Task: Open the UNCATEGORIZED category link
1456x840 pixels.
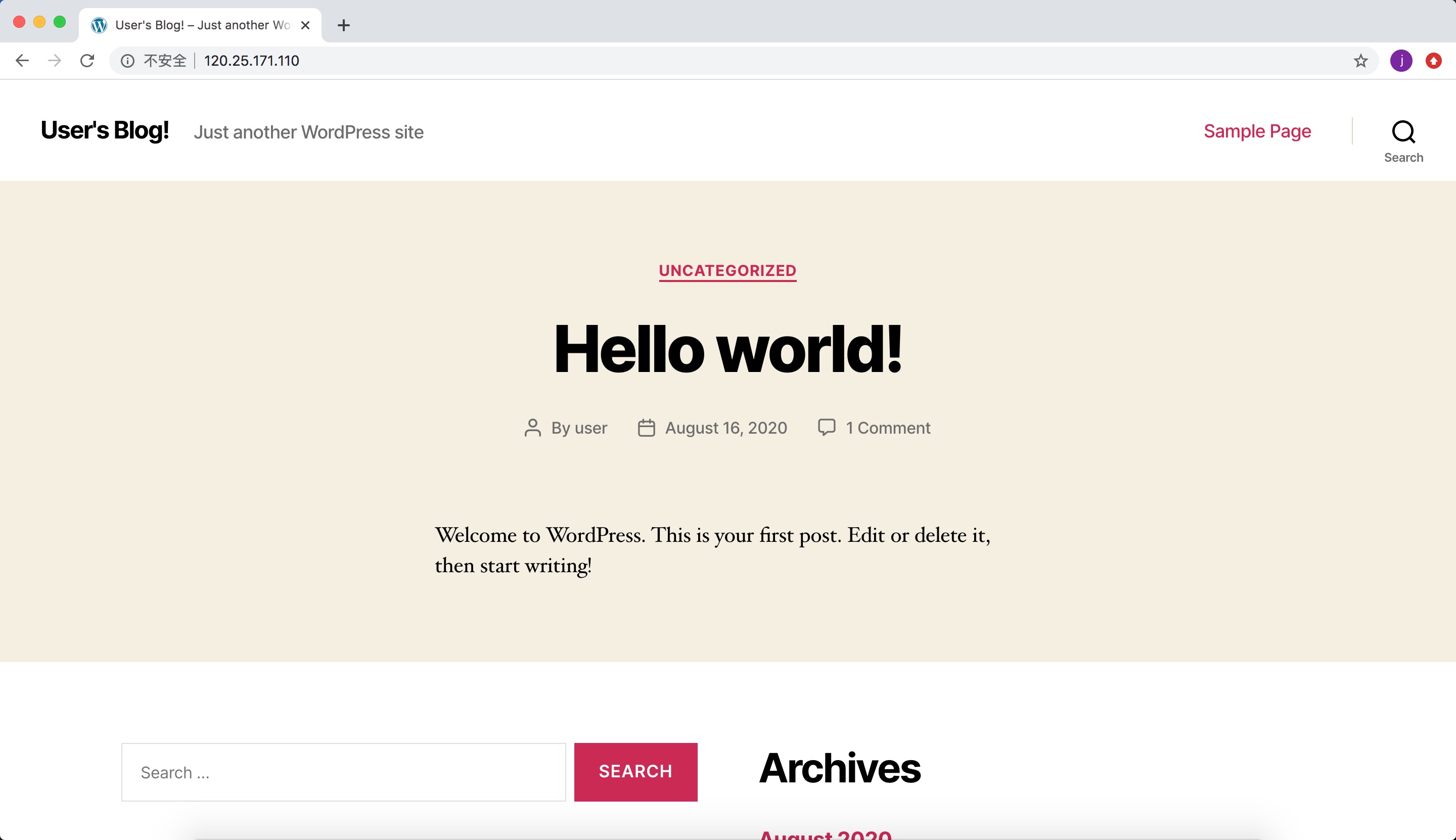Action: pyautogui.click(x=727, y=270)
